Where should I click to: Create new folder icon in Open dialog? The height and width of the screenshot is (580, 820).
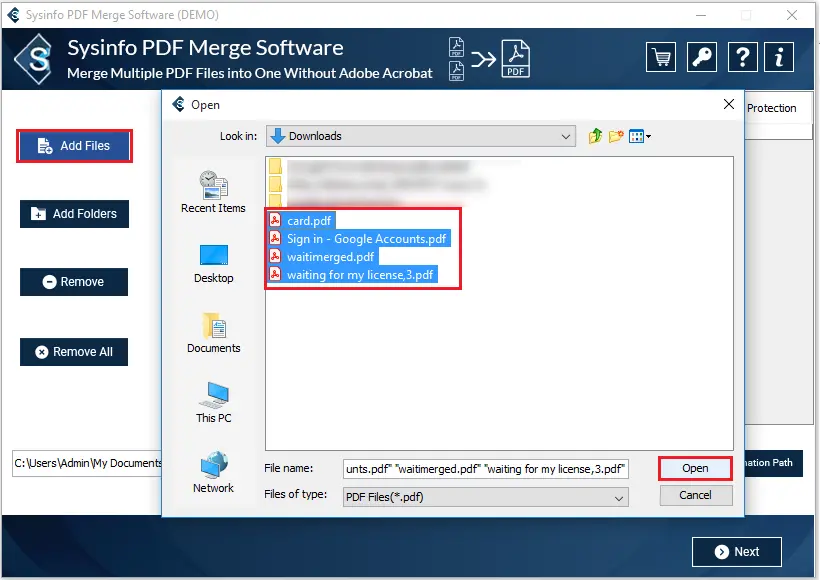616,137
